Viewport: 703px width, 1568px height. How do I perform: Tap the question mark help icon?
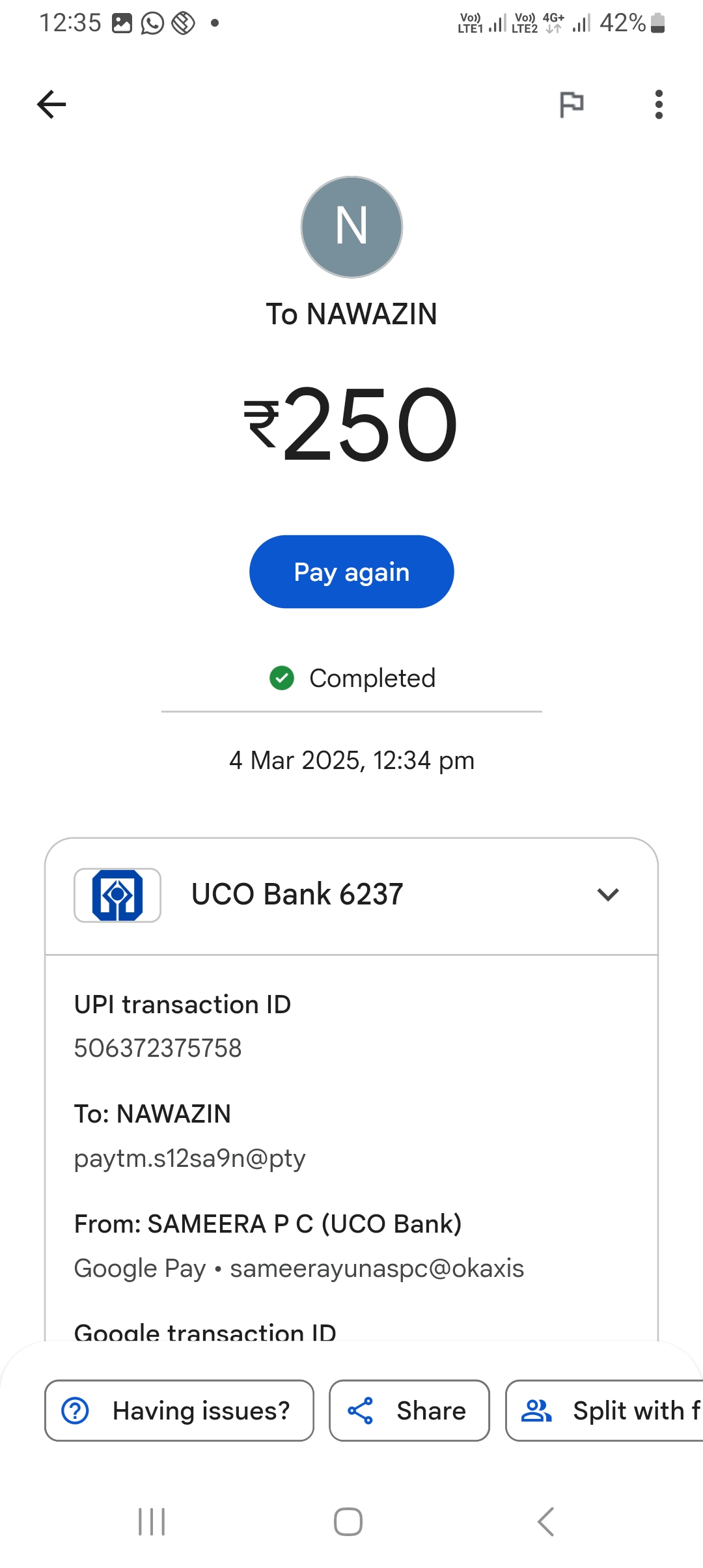tap(76, 1410)
